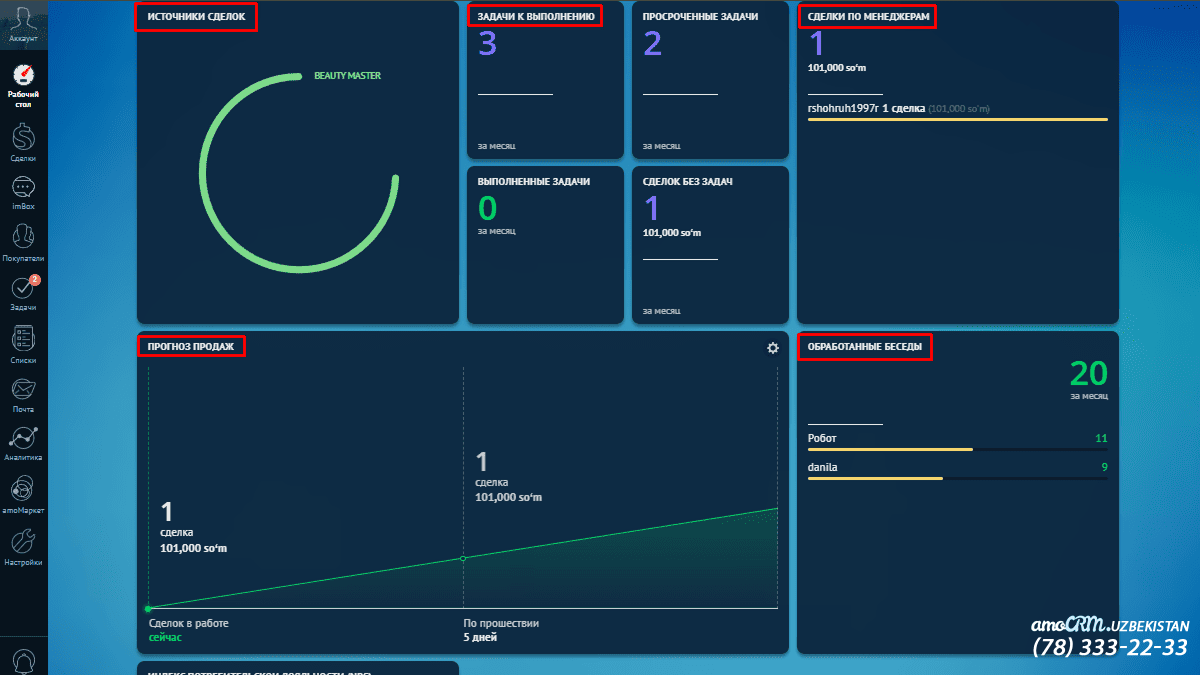Open Аналитика chart icon
Image resolution: width=1200 pixels, height=675 pixels.
point(23,437)
